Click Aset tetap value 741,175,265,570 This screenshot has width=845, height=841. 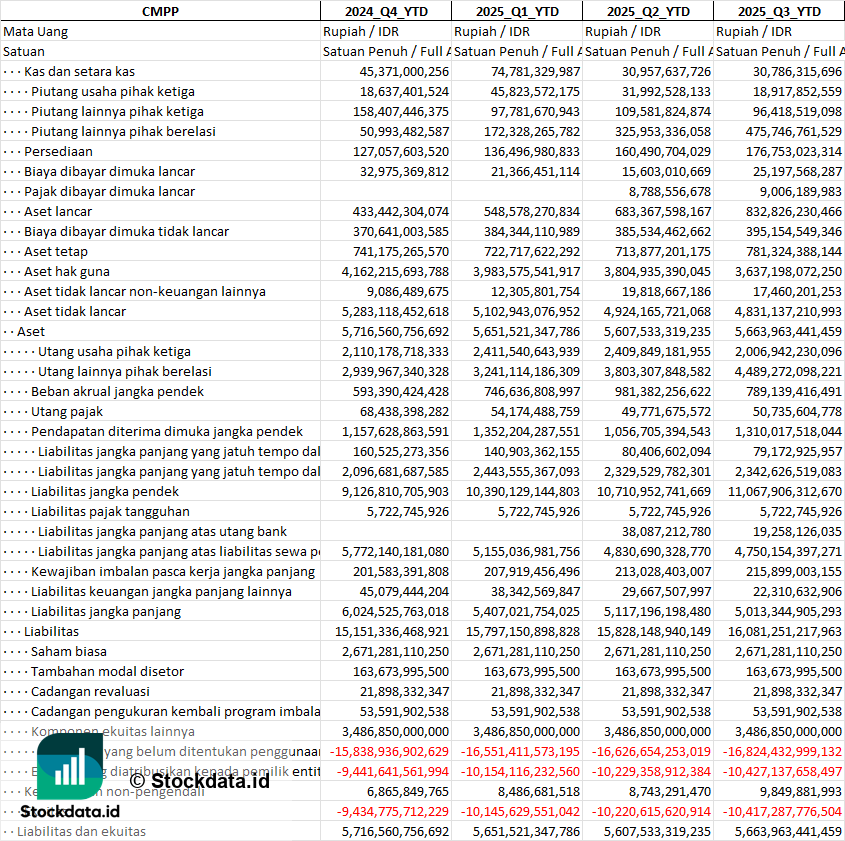click(401, 251)
